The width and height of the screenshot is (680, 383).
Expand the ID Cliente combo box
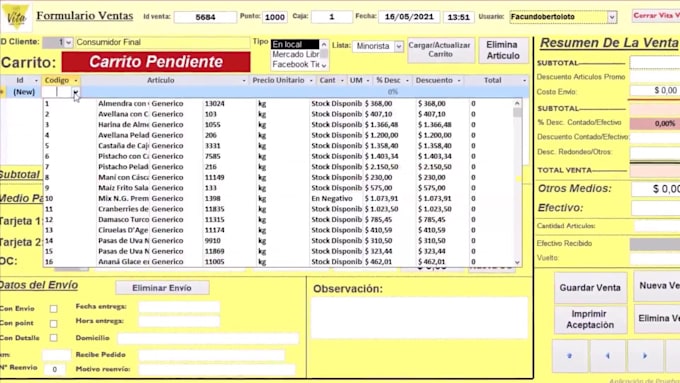(68, 43)
